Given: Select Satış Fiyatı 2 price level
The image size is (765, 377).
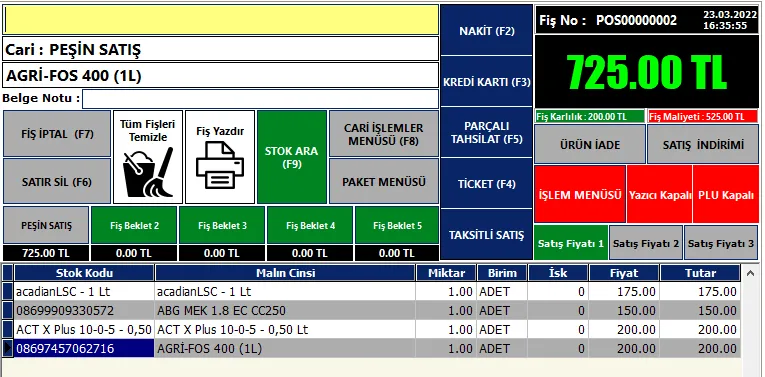Looking at the screenshot, I should tap(646, 242).
